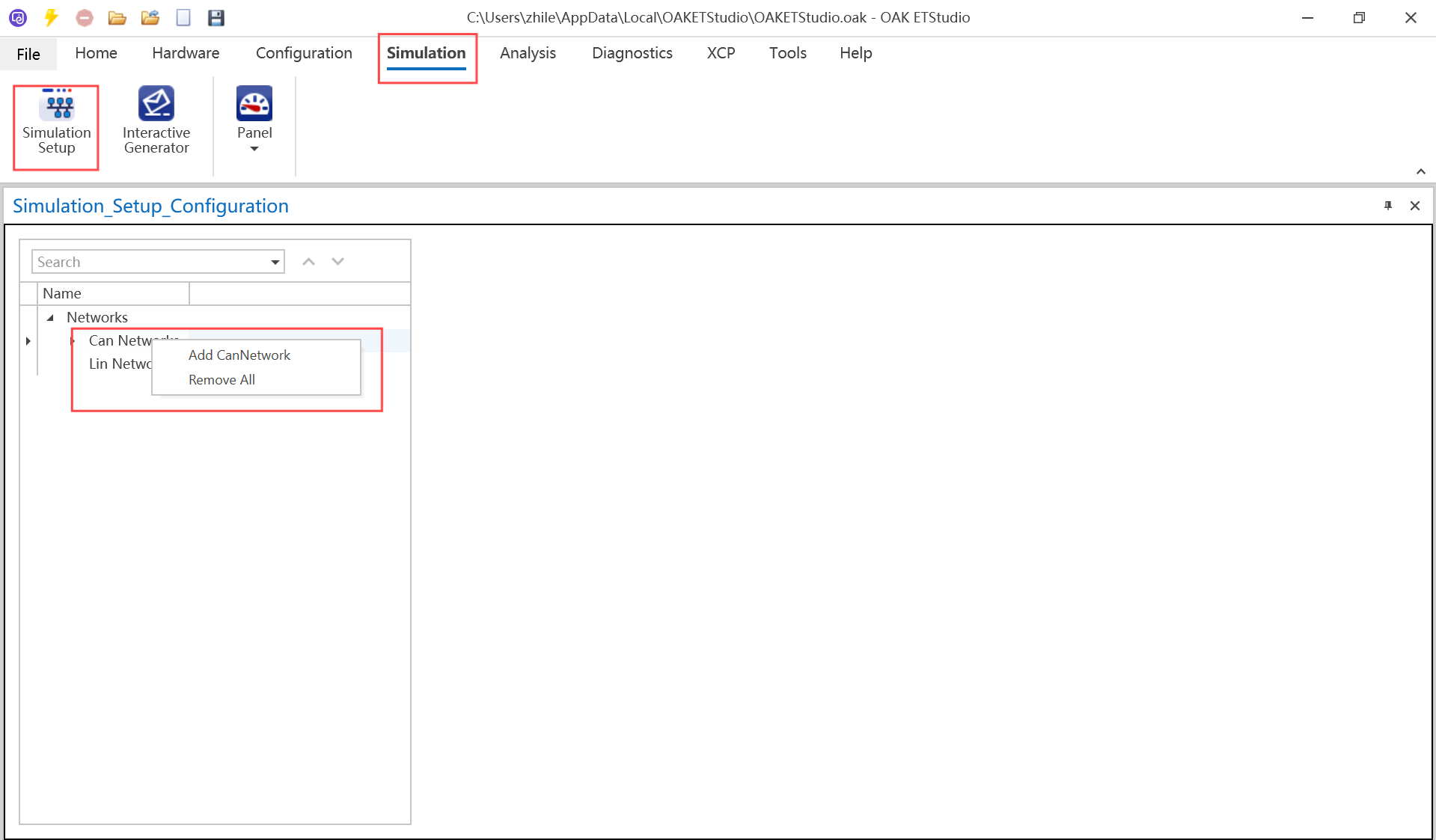Click into the Search input field
The image size is (1436, 840).
[x=150, y=262]
